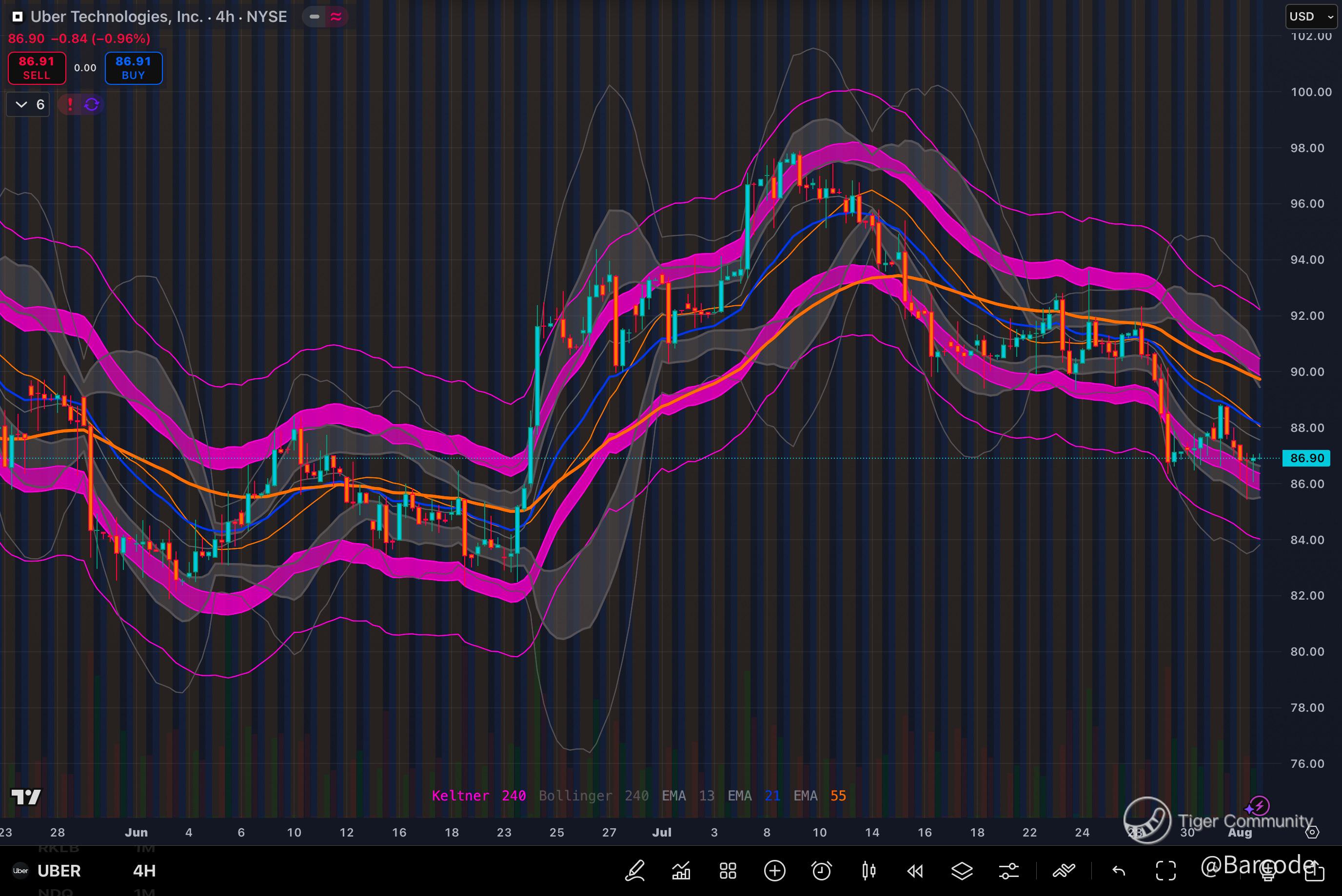The width and height of the screenshot is (1342, 896).
Task: Open the candlestick chart type icon
Action: coord(869,871)
